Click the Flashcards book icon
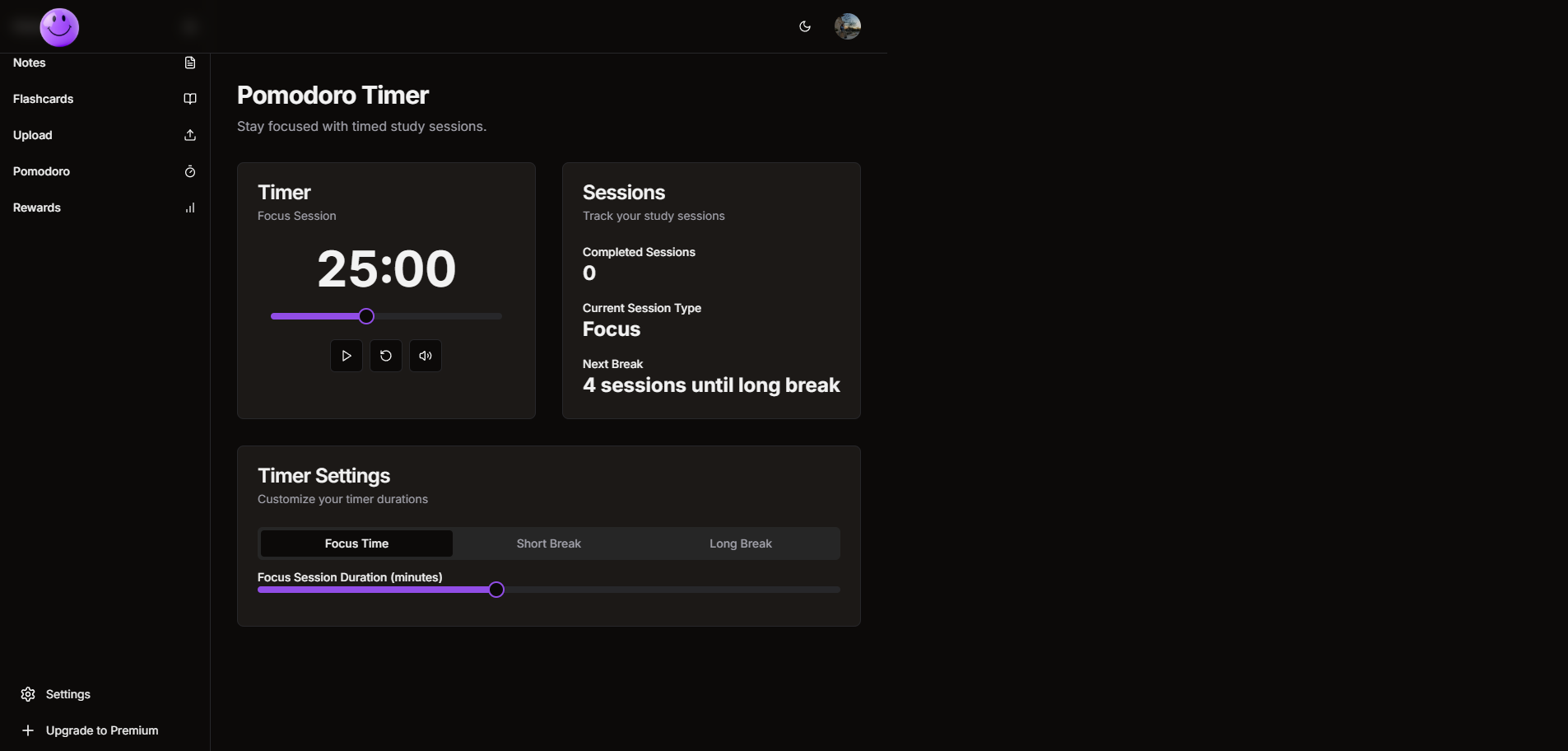 [190, 99]
